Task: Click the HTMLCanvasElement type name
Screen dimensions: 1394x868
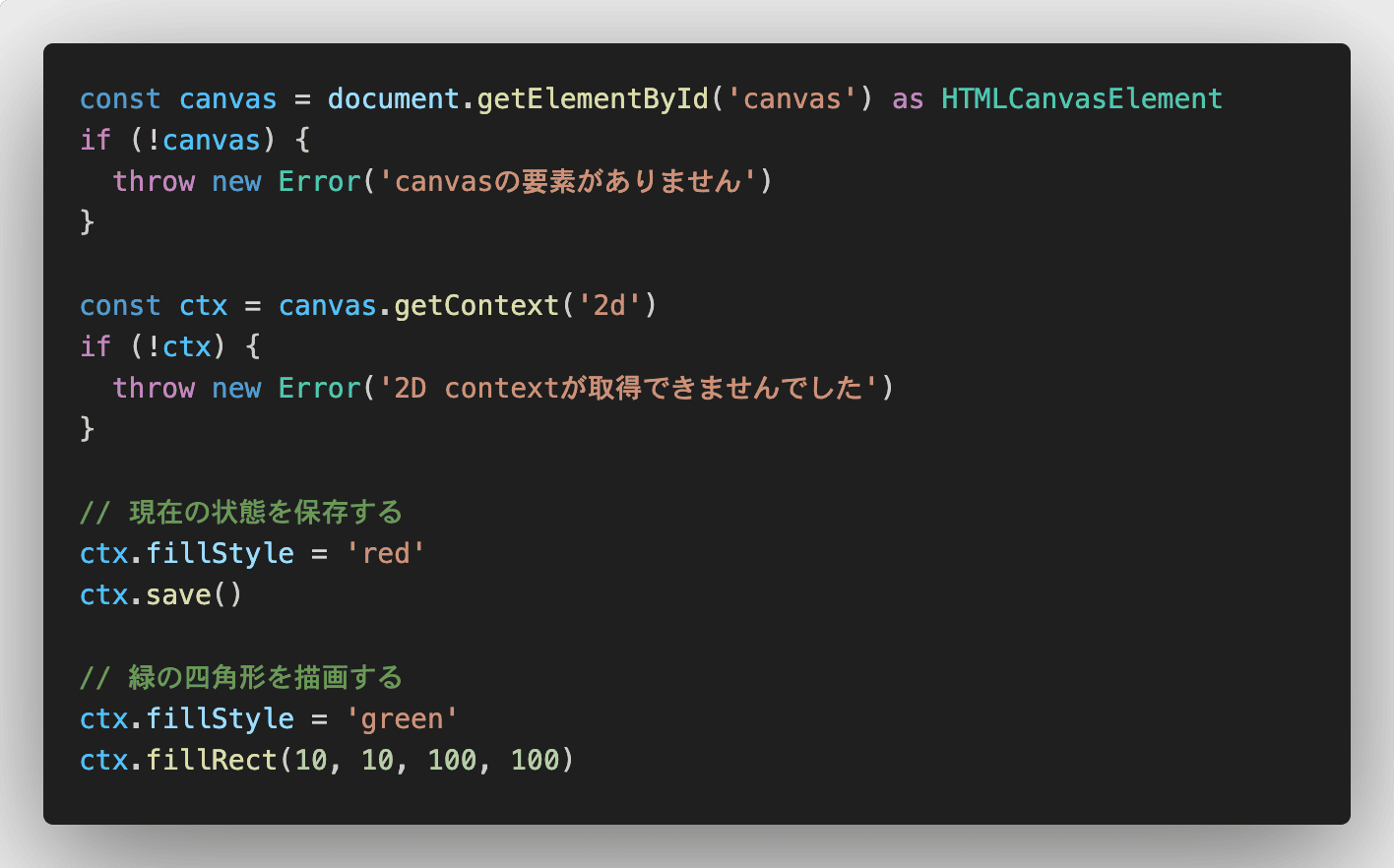Action: [1082, 98]
